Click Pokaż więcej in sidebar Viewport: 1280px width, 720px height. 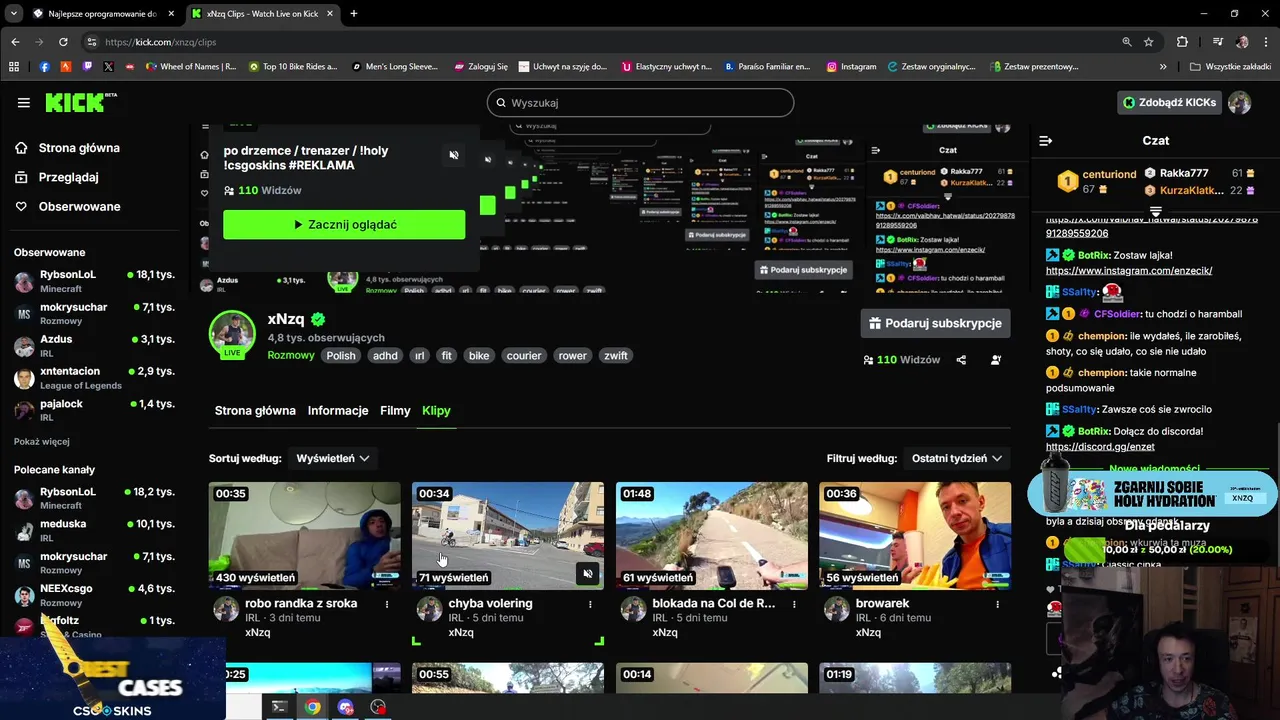coord(42,441)
